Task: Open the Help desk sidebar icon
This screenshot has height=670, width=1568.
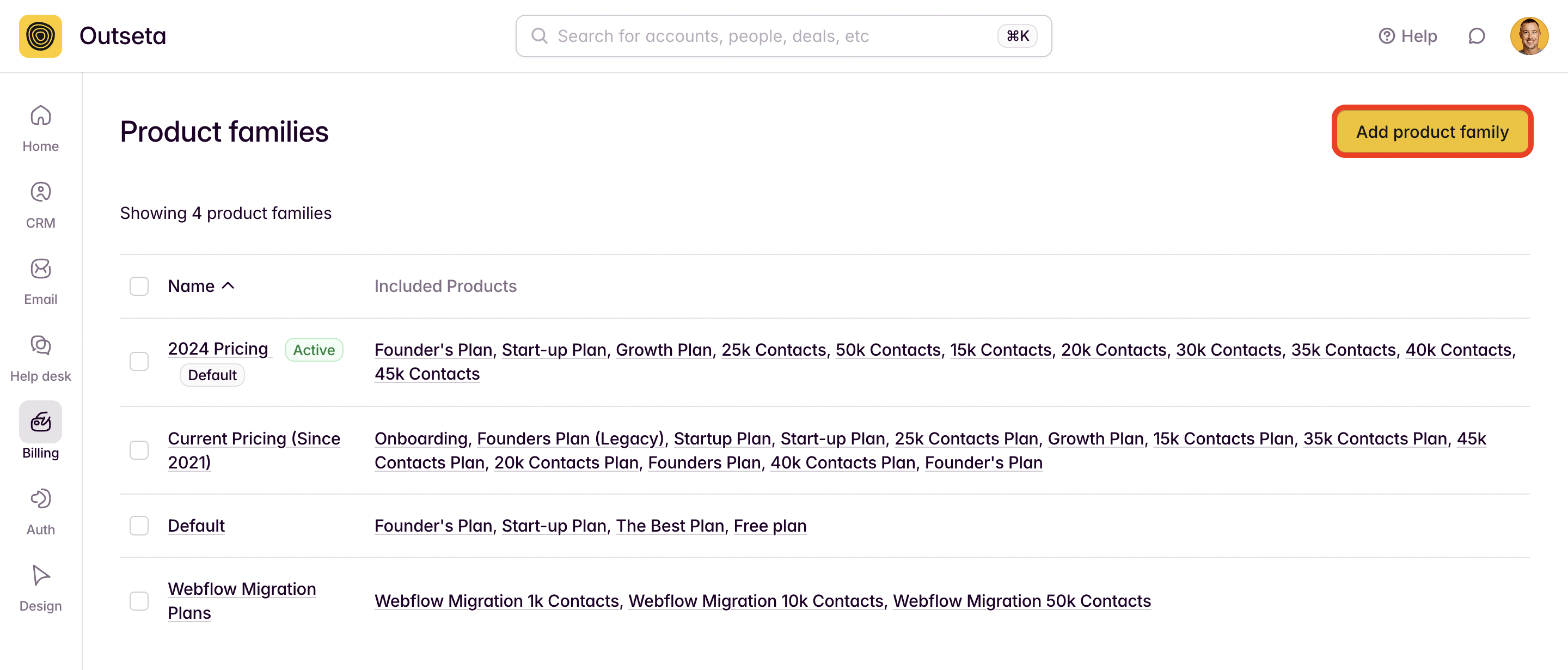Action: (40, 345)
